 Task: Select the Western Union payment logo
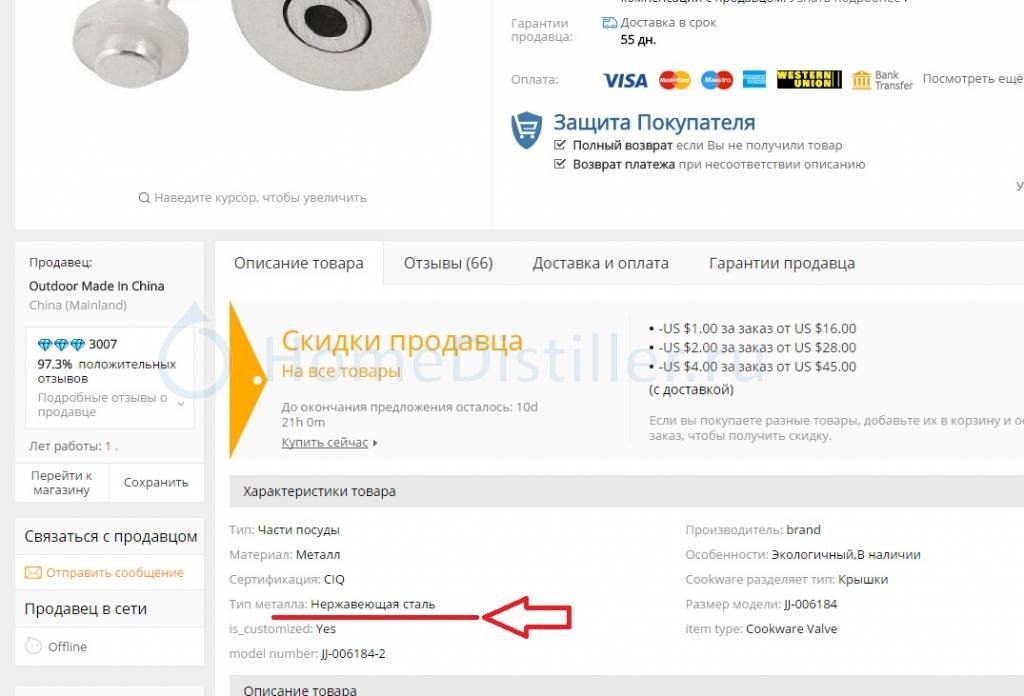[x=809, y=80]
